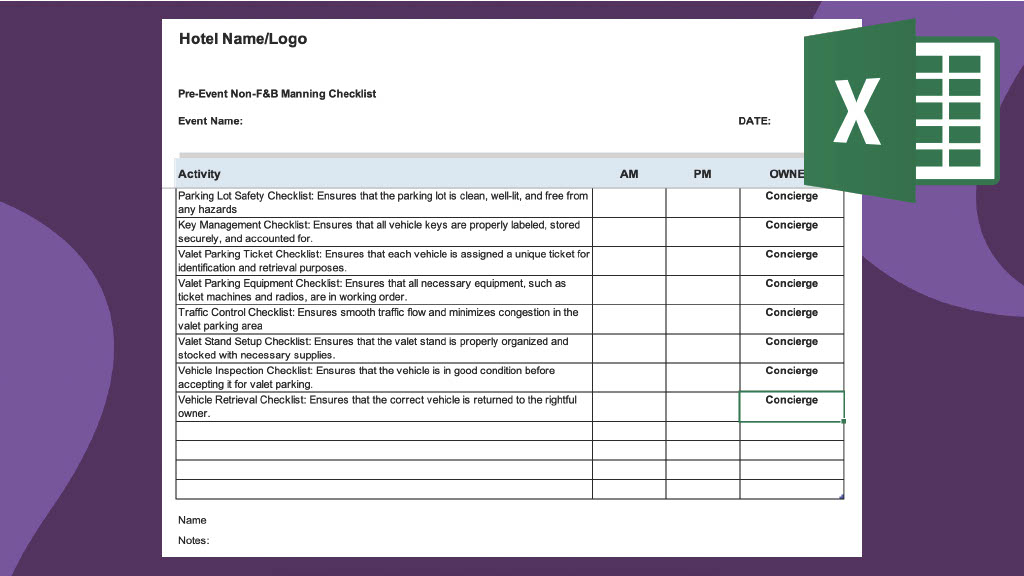Click AM cell for Valet Stand Setup
The height and width of the screenshot is (576, 1024).
tap(629, 348)
